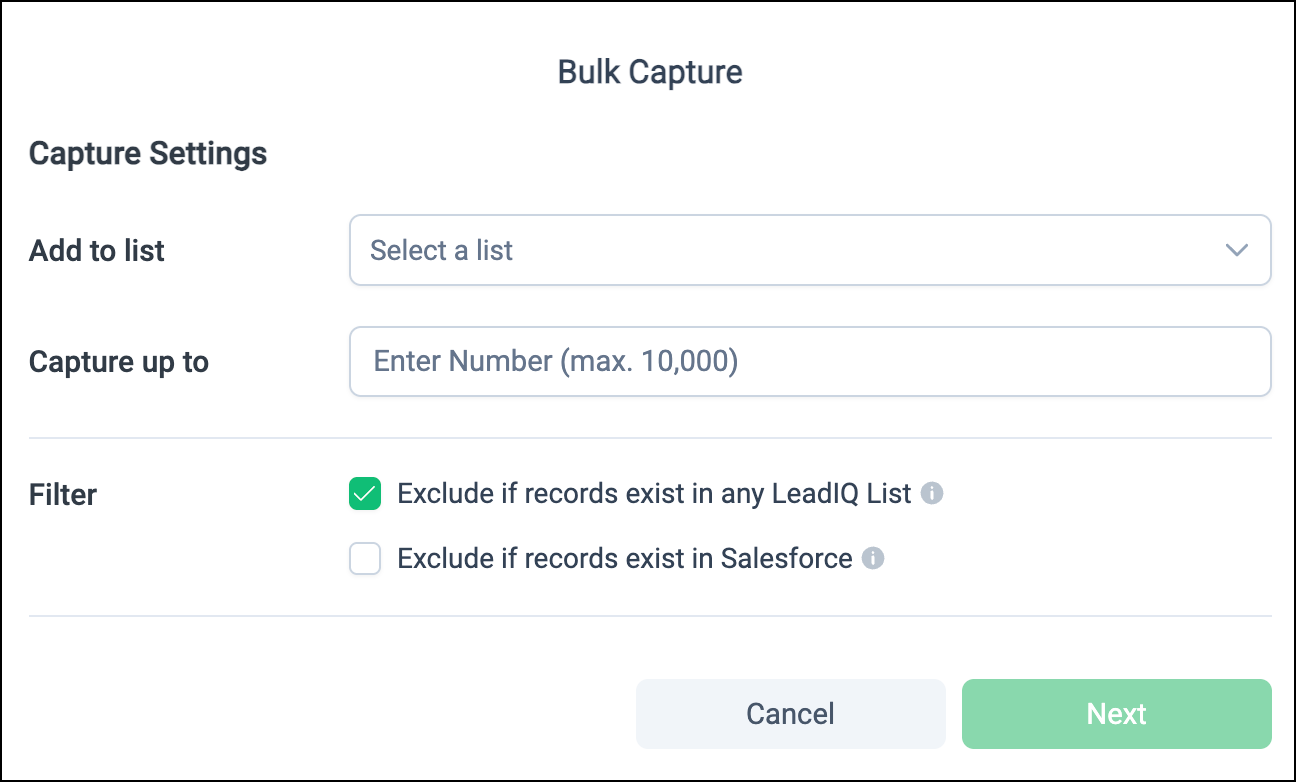Click the 'Filter' section label

point(63,495)
